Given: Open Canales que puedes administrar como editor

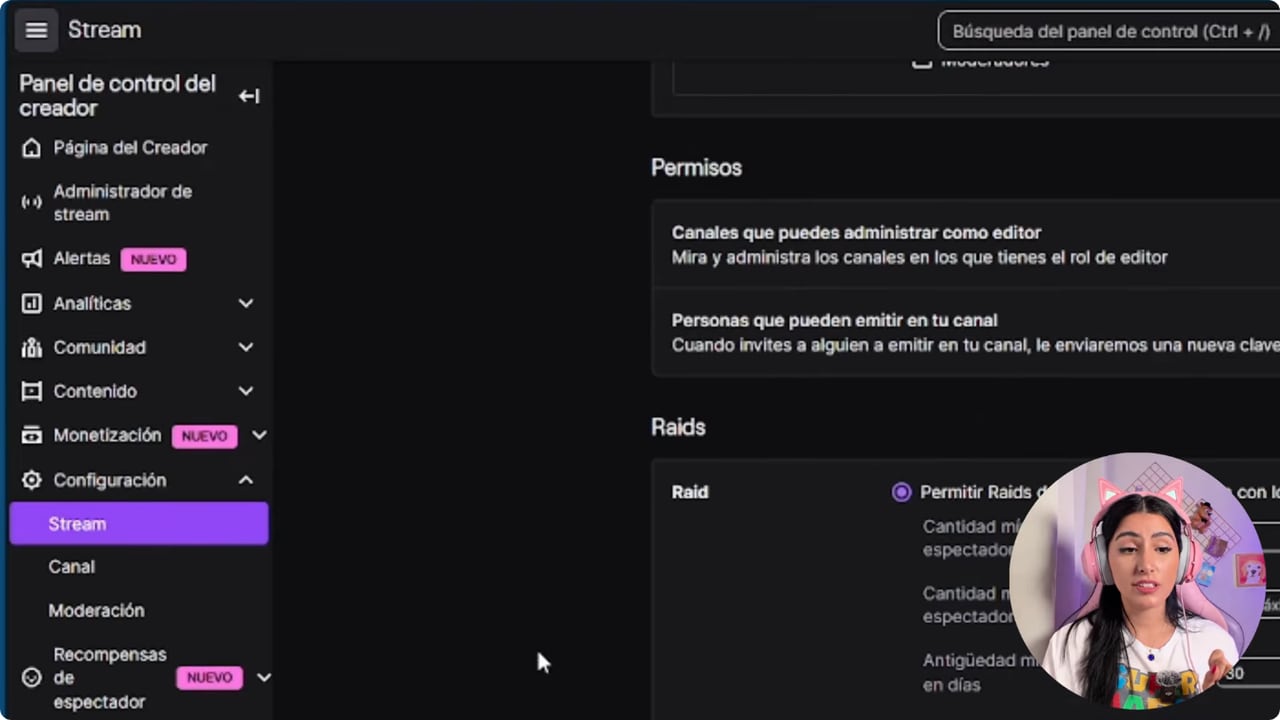Looking at the screenshot, I should 966,245.
